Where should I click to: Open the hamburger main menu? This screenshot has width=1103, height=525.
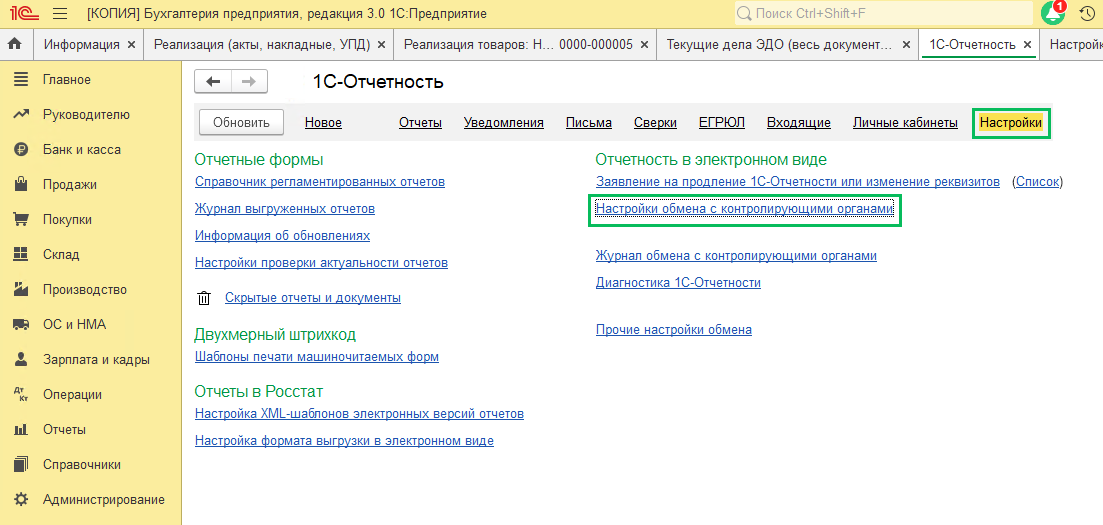[61, 13]
